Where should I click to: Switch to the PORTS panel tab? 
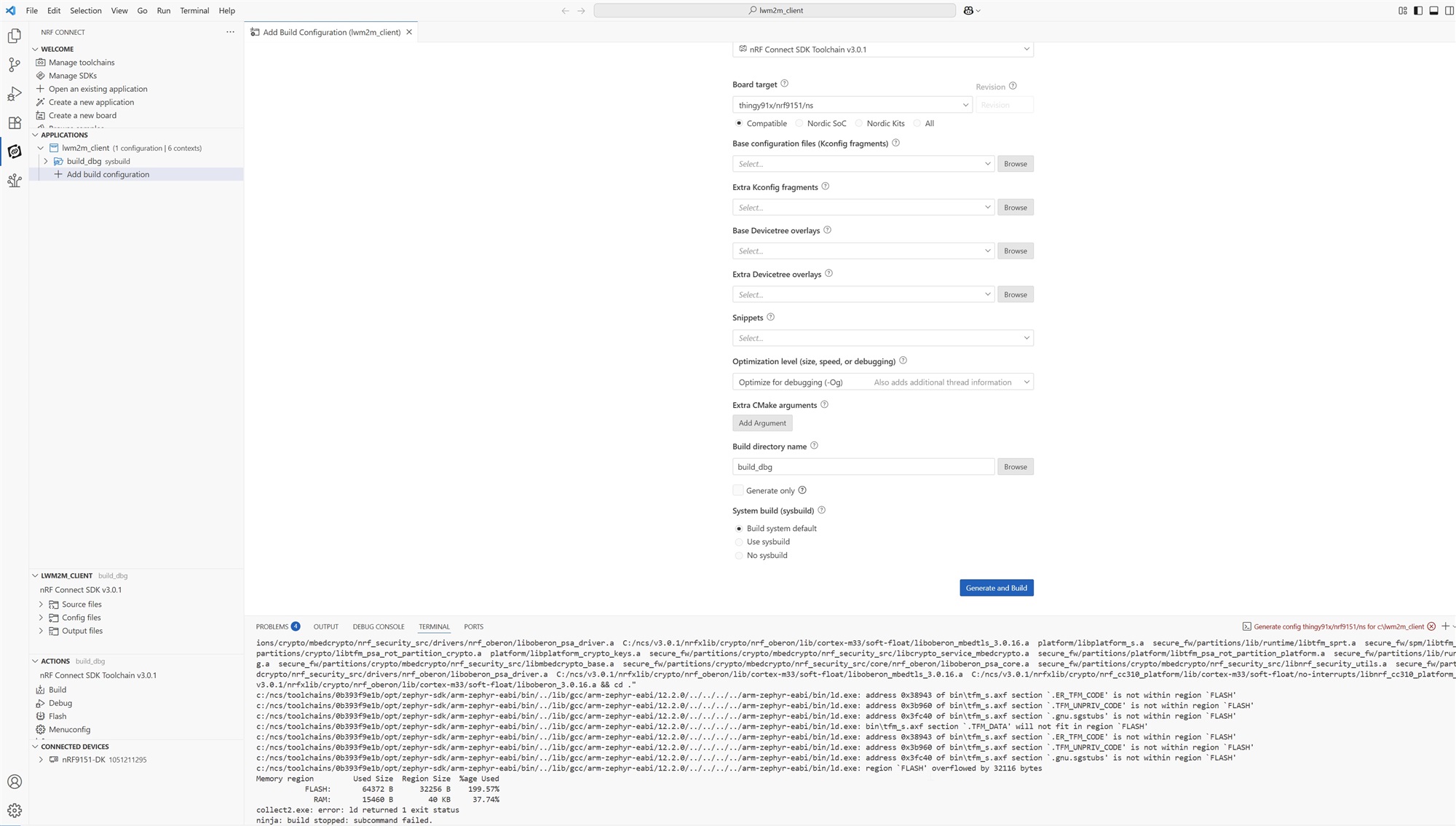[473, 626]
